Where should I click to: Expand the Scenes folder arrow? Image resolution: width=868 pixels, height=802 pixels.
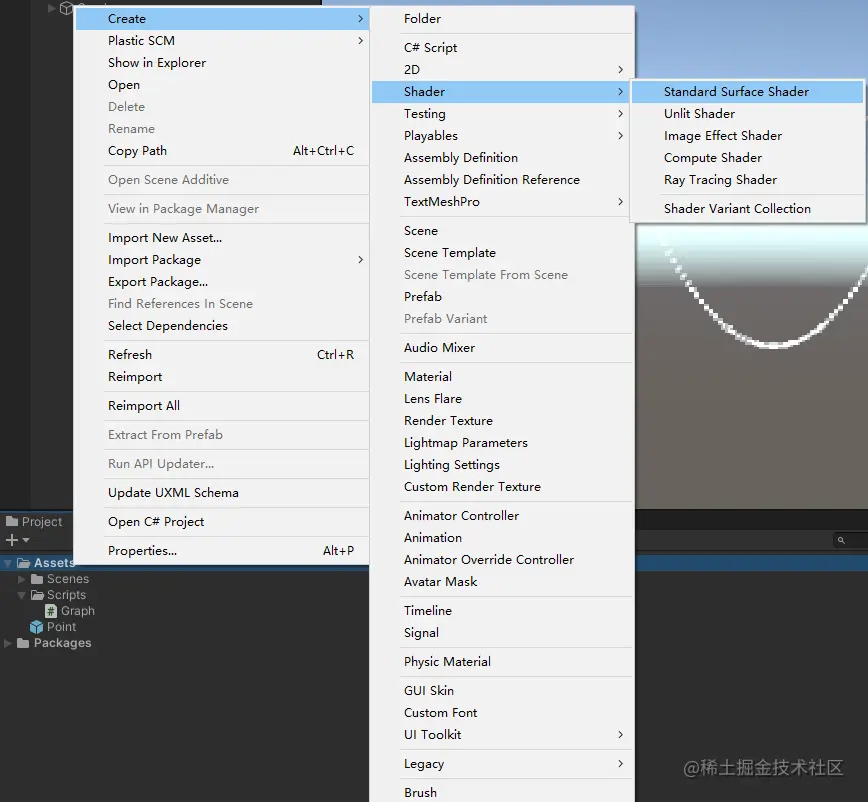(x=22, y=579)
